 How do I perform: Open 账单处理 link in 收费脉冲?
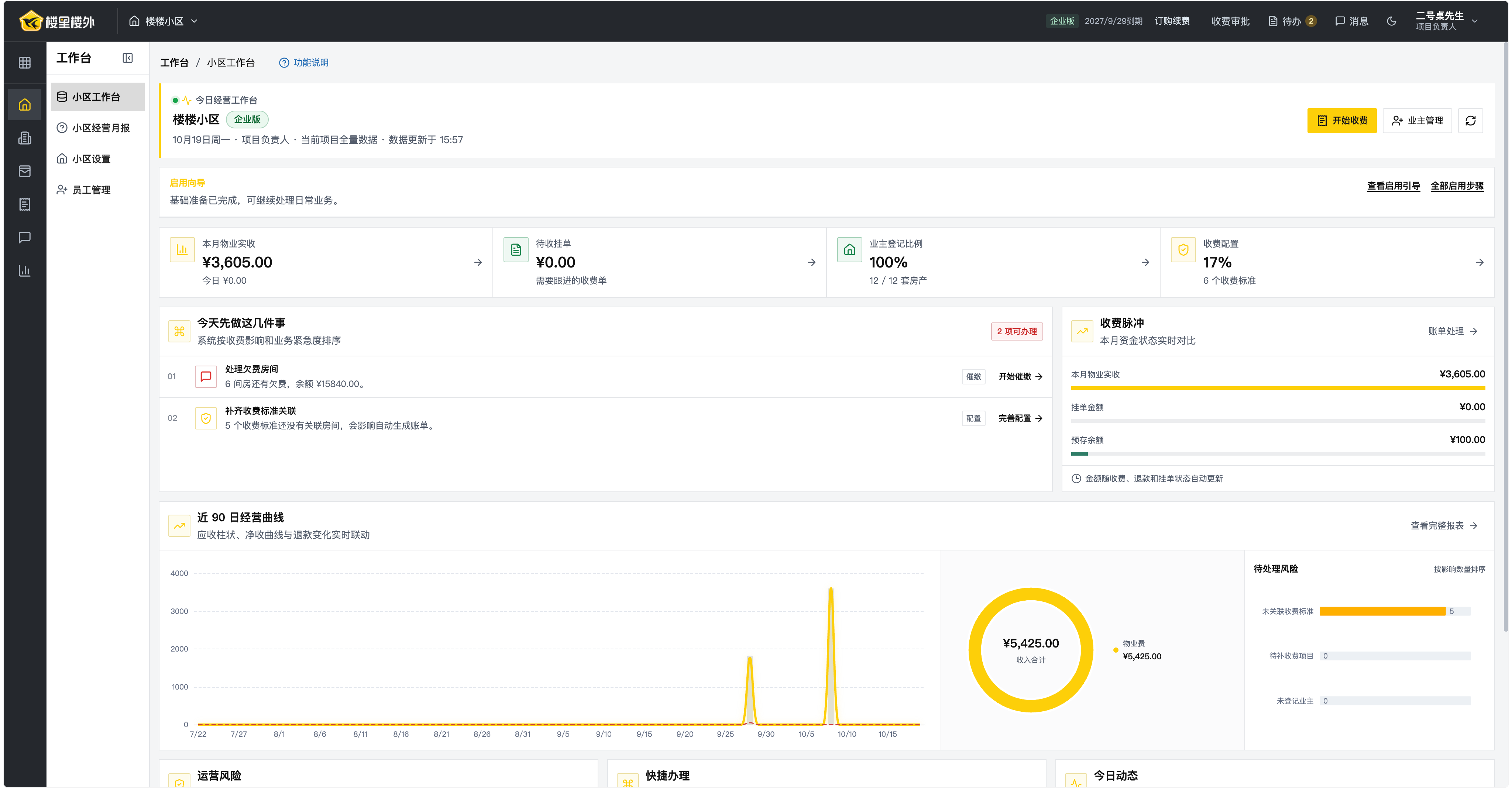(x=1453, y=332)
